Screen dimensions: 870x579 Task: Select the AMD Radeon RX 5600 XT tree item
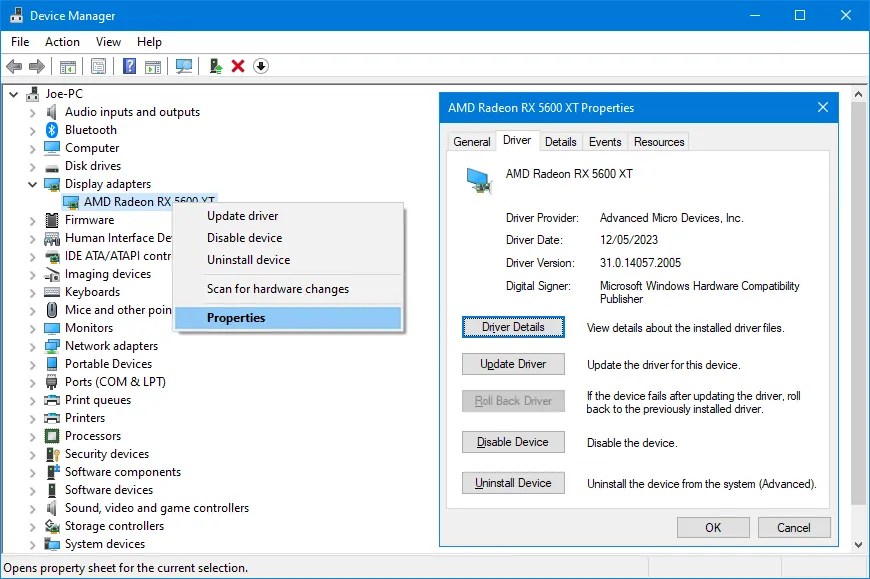coord(139,202)
